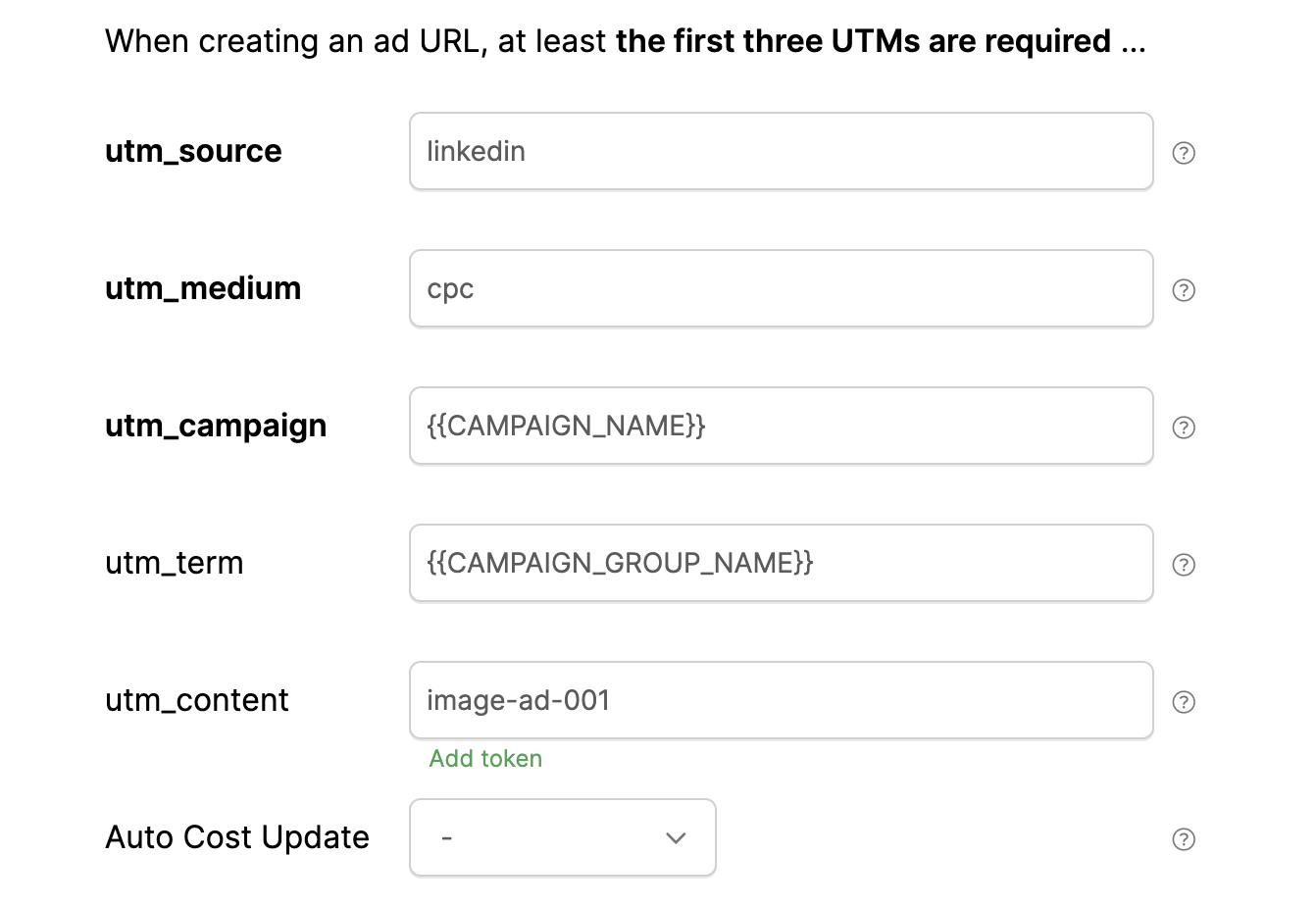1316x906 pixels.
Task: Click the help icon beside utm_source field
Action: click(x=1184, y=153)
